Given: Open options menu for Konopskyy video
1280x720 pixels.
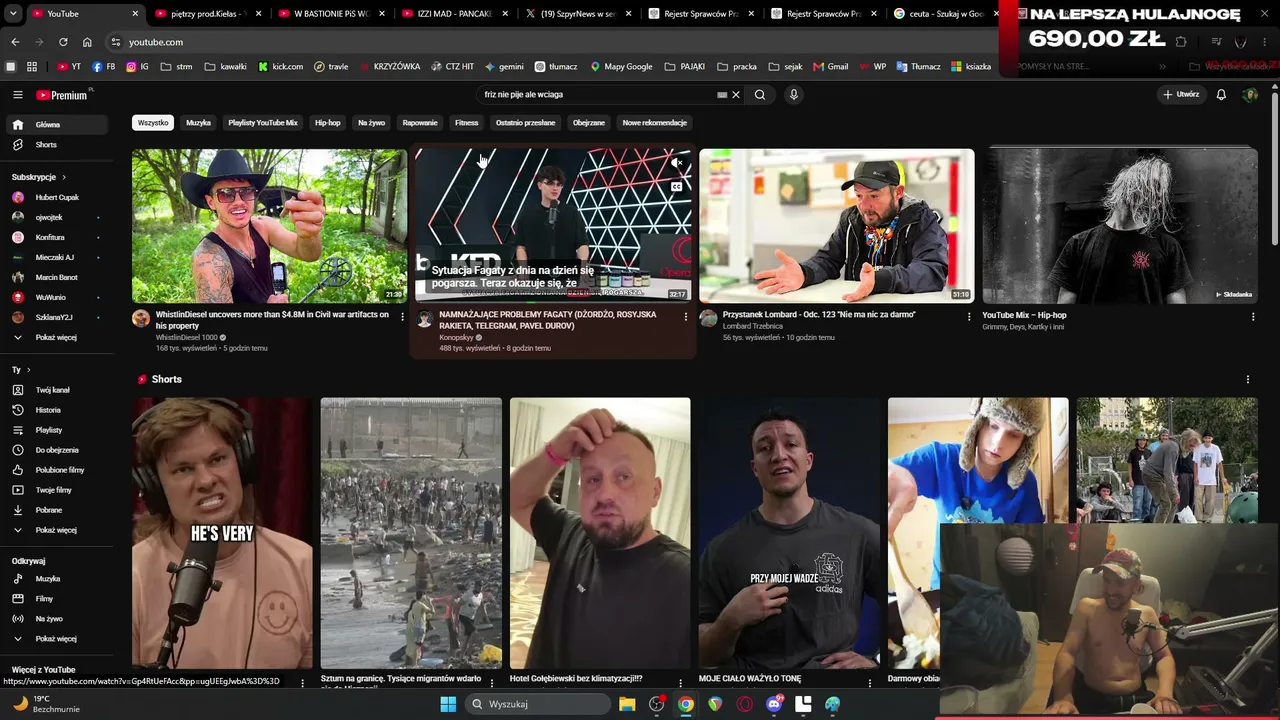Looking at the screenshot, I should coord(685,317).
